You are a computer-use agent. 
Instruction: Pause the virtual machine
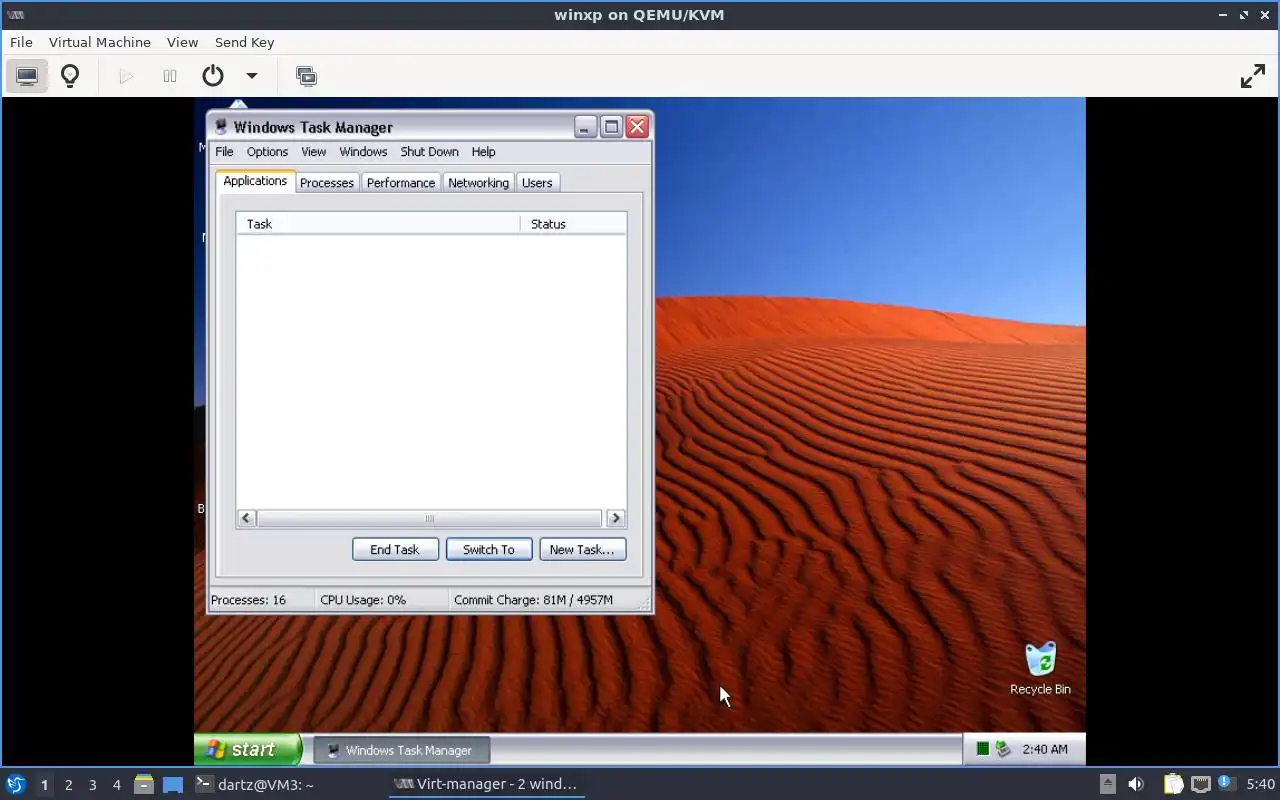tap(170, 76)
